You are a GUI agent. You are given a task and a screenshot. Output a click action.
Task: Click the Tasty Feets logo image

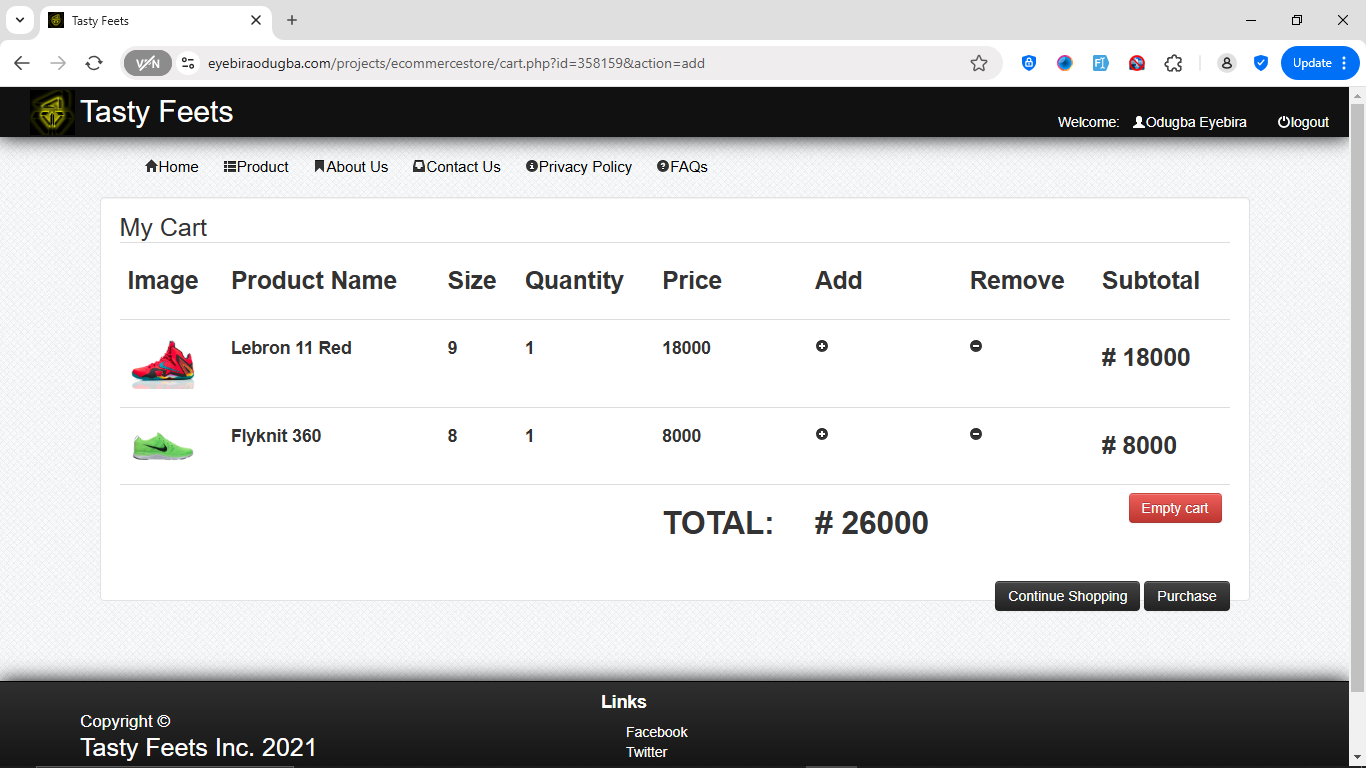52,112
